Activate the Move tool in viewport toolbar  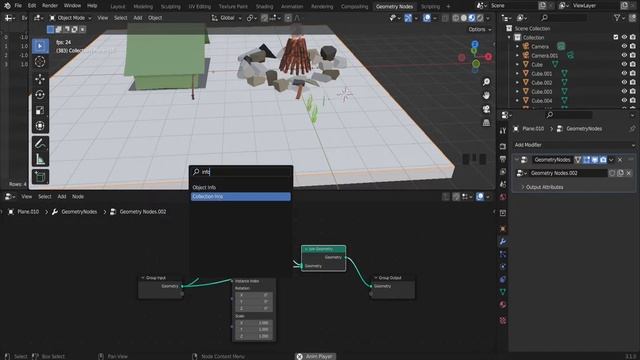pos(40,79)
